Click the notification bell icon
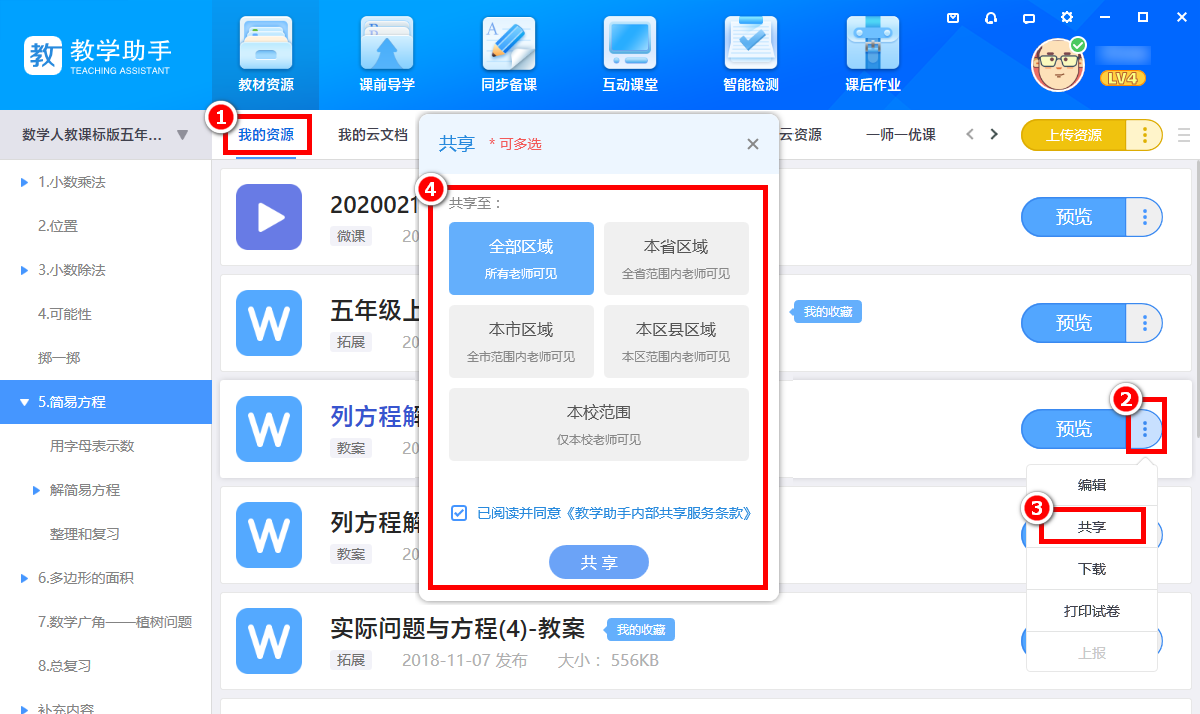 tap(991, 17)
